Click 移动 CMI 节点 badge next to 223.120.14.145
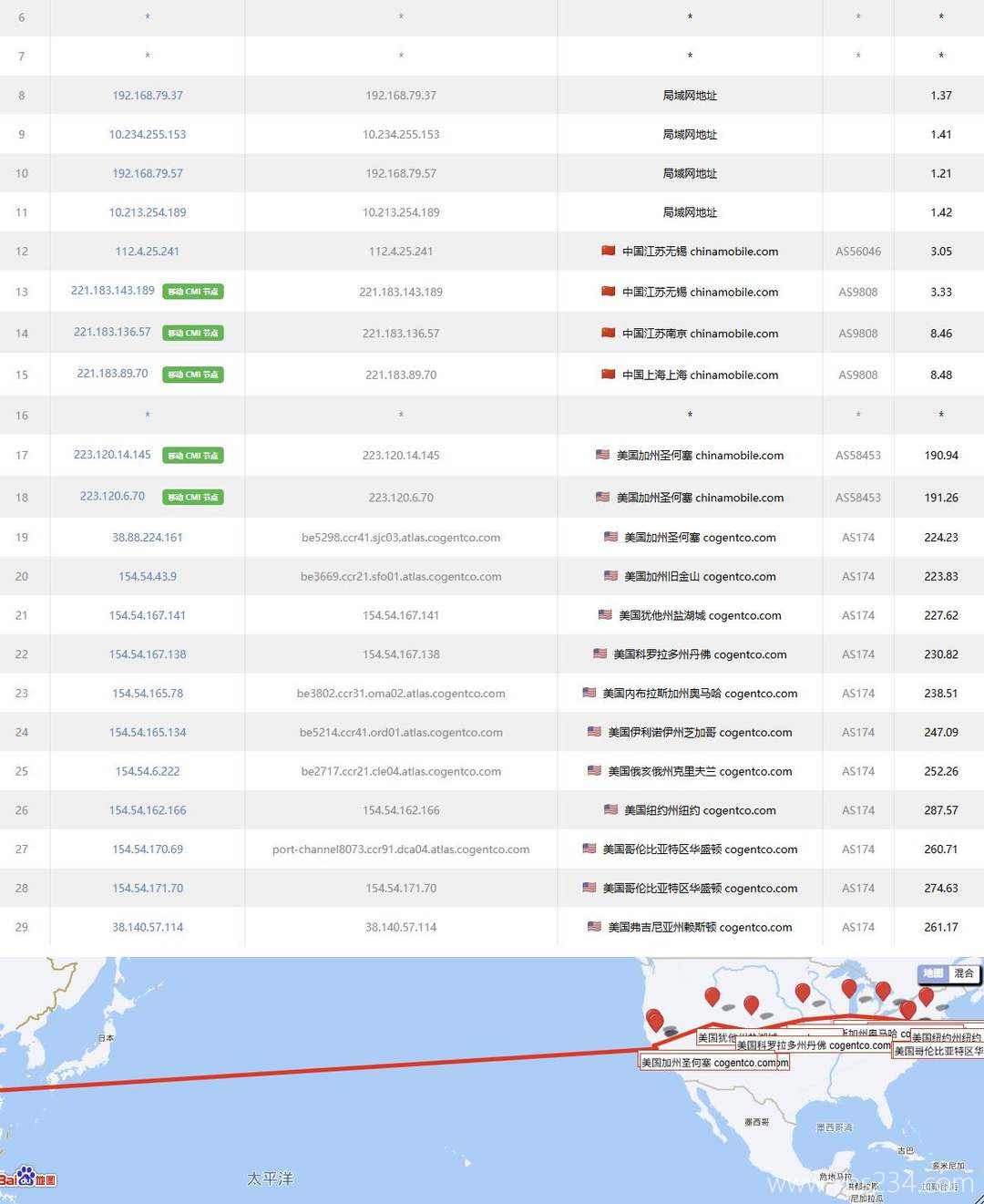 click(x=193, y=456)
